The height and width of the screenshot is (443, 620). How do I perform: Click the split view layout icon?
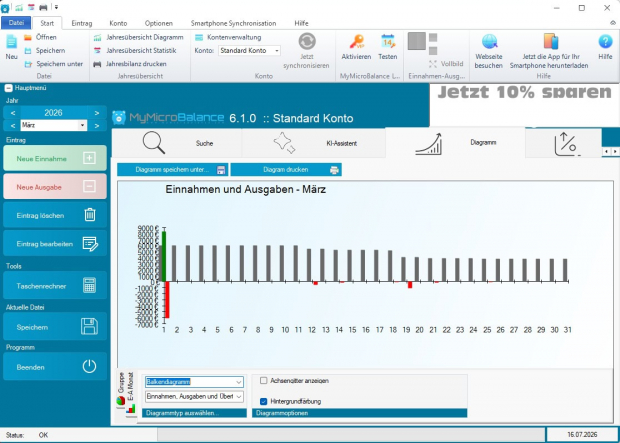[417, 41]
